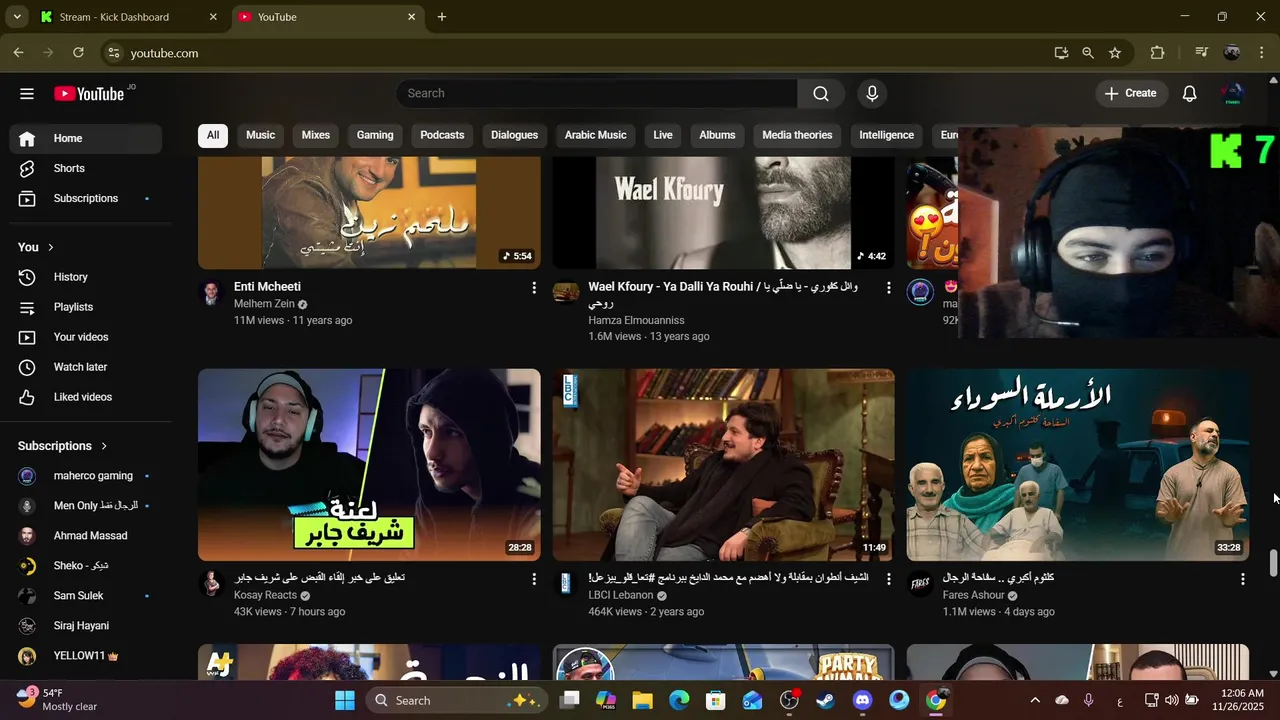Open Your videos in the sidebar
Image resolution: width=1280 pixels, height=720 pixels.
tap(86, 337)
